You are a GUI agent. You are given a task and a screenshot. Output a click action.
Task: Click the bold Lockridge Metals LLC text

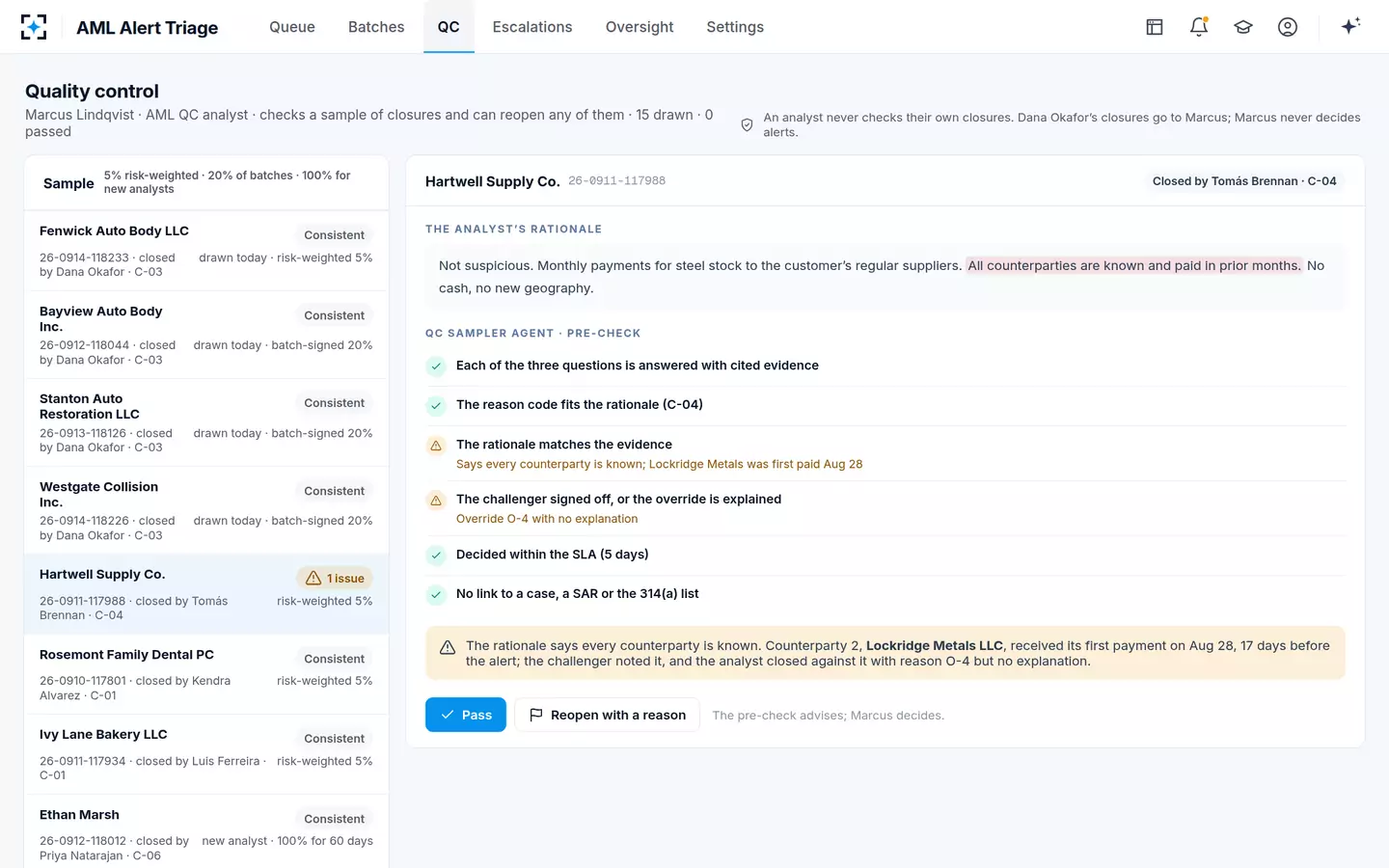(x=935, y=645)
